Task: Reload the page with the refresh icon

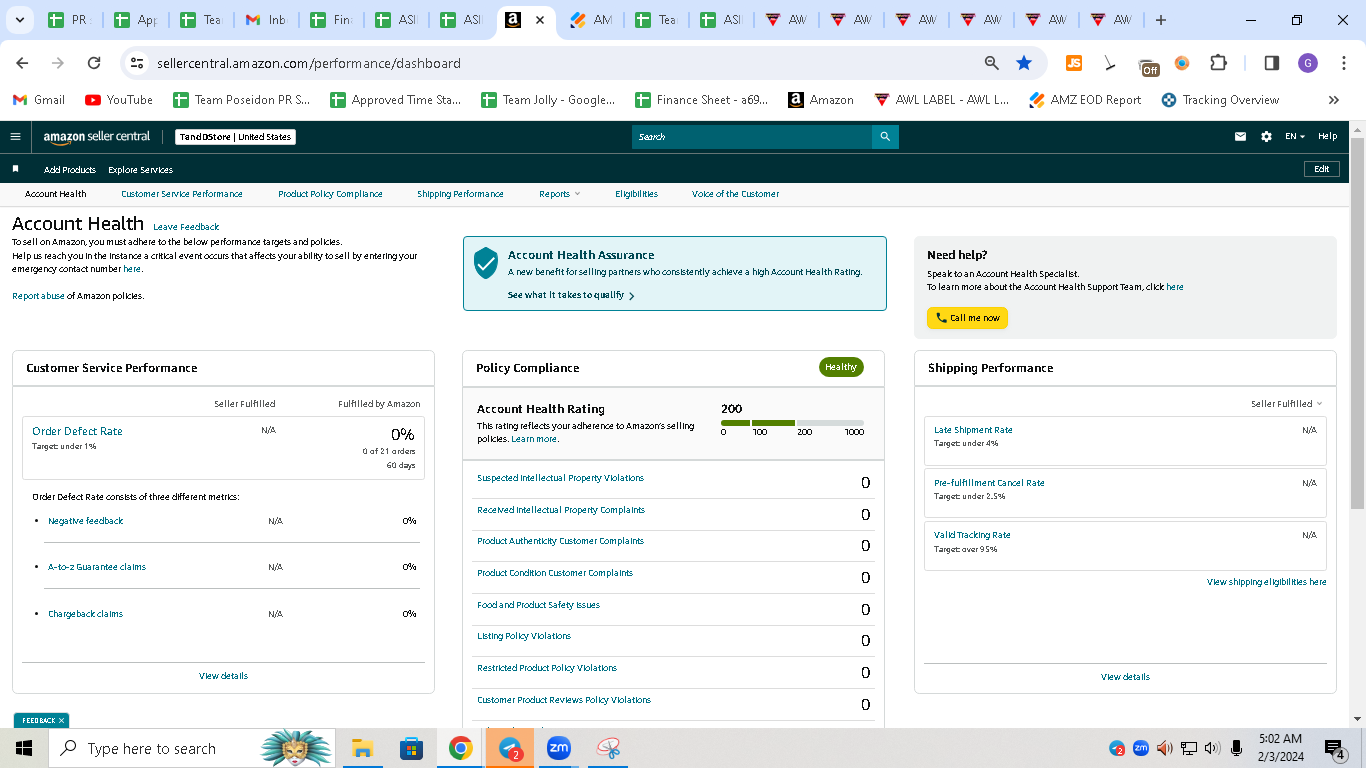Action: [94, 63]
